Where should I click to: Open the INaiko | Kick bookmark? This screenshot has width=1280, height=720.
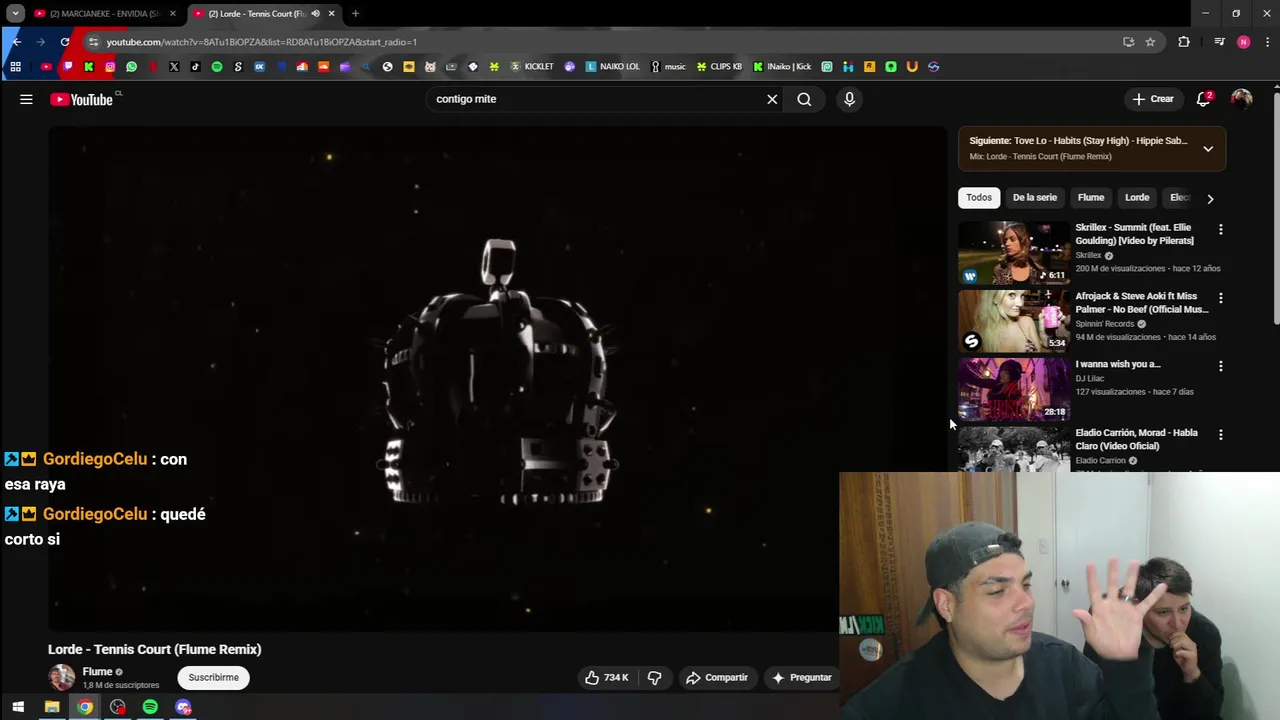pyautogui.click(x=782, y=67)
